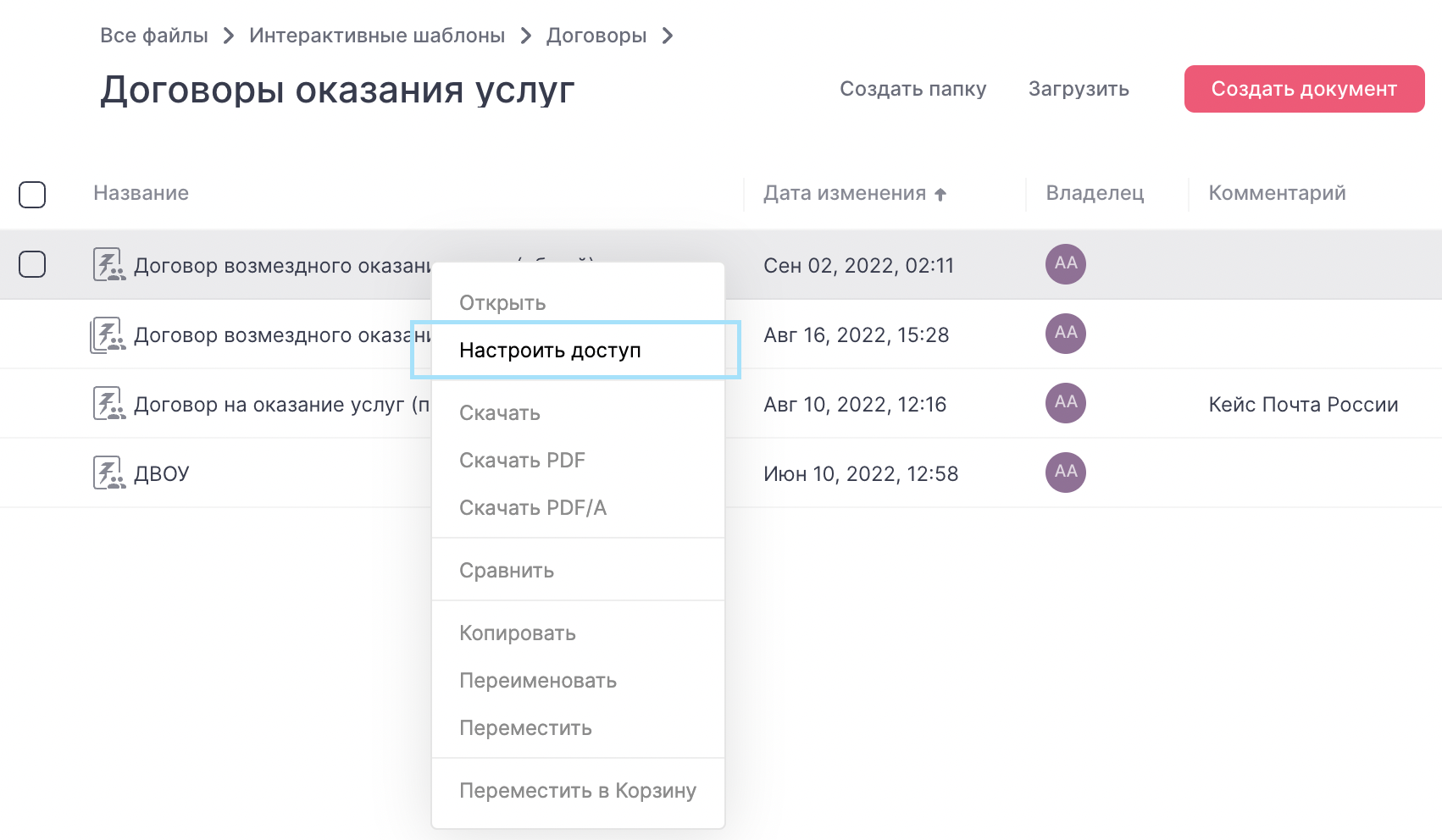Select Настроить доступ in context menu

(550, 351)
